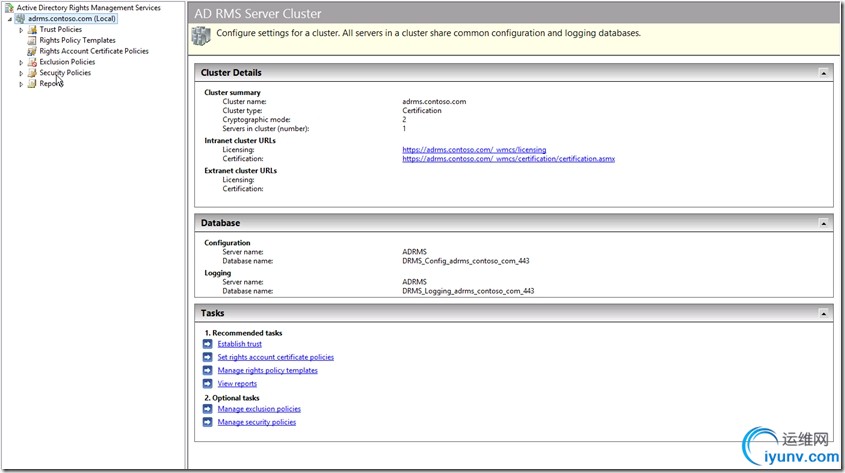
Task: Click arrow icon beside Set rights account certificate policies
Action: coord(207,357)
